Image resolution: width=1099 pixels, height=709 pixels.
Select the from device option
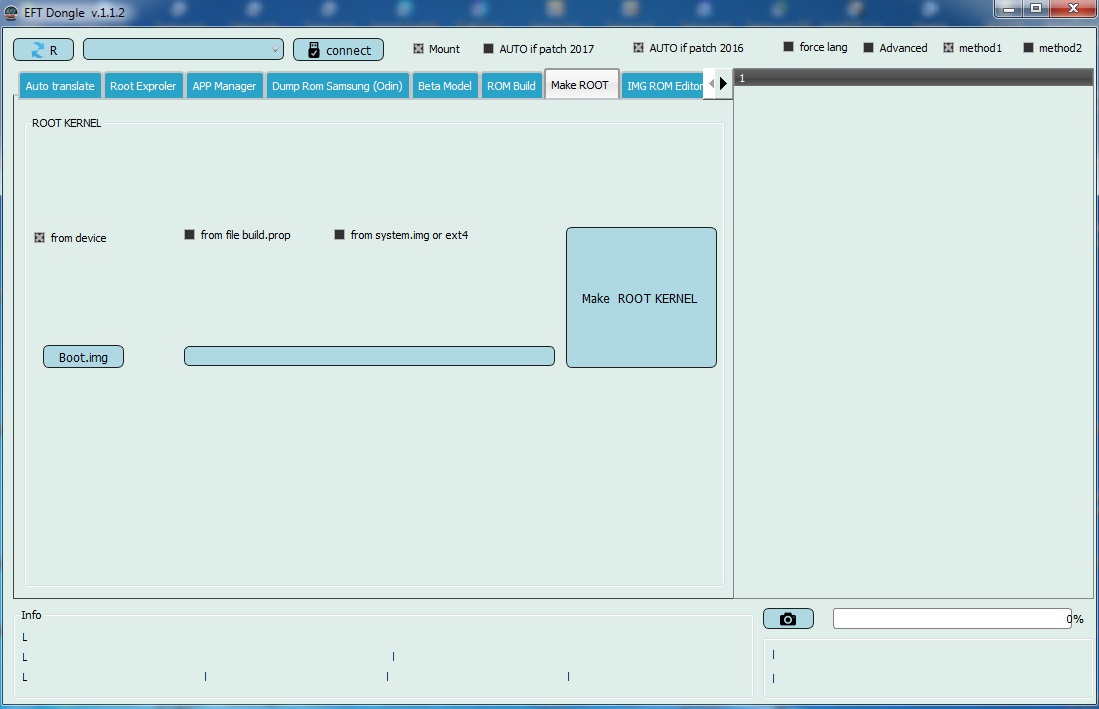tap(70, 238)
